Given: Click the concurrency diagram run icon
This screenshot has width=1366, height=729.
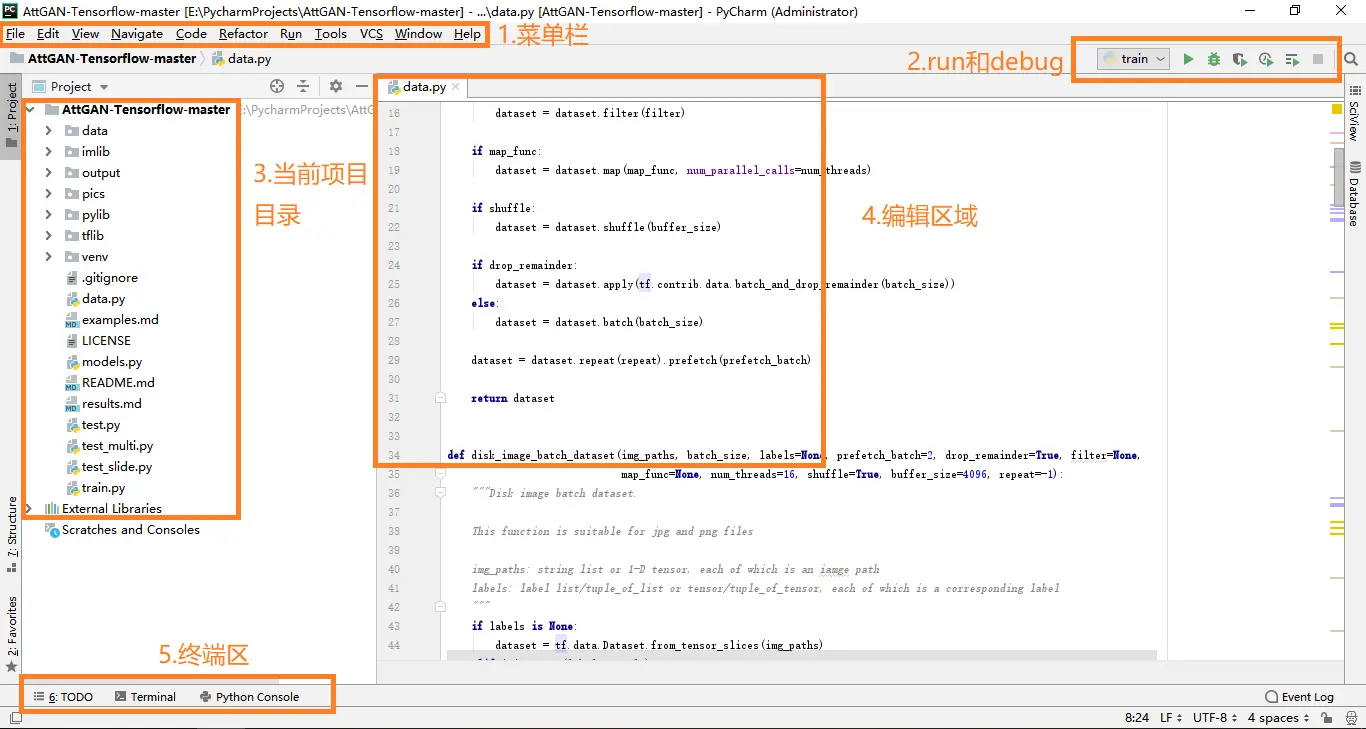Looking at the screenshot, I should click(x=1292, y=60).
